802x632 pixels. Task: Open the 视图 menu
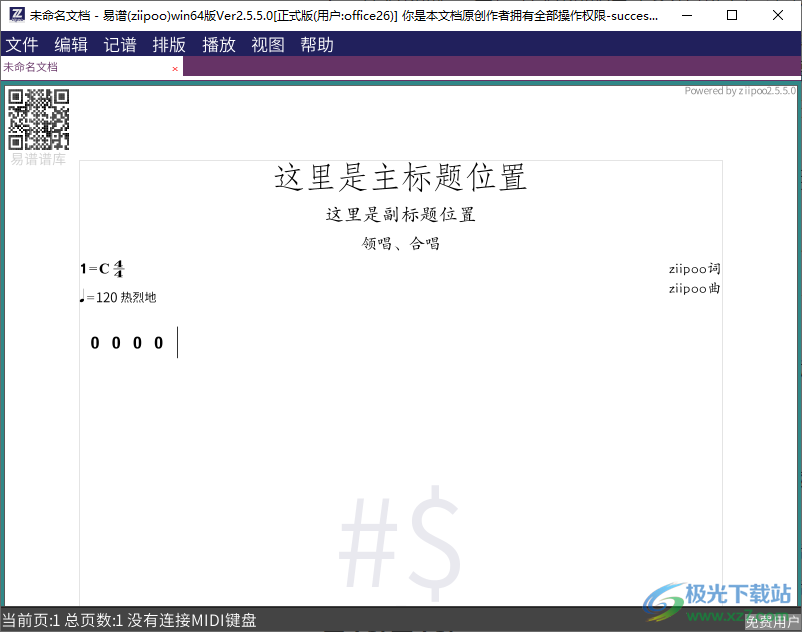(x=267, y=44)
